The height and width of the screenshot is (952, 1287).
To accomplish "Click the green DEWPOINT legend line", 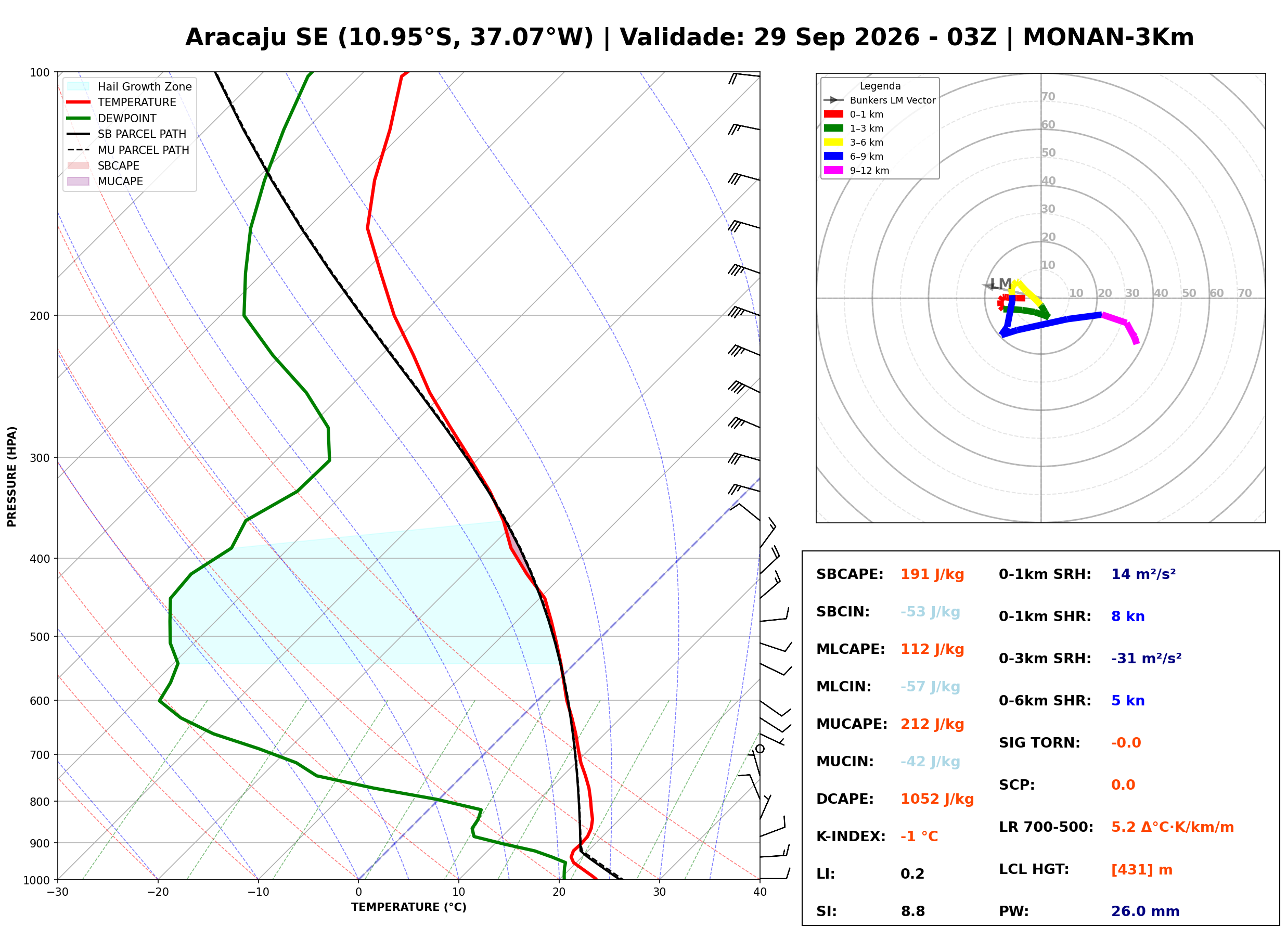I will pyautogui.click(x=79, y=118).
